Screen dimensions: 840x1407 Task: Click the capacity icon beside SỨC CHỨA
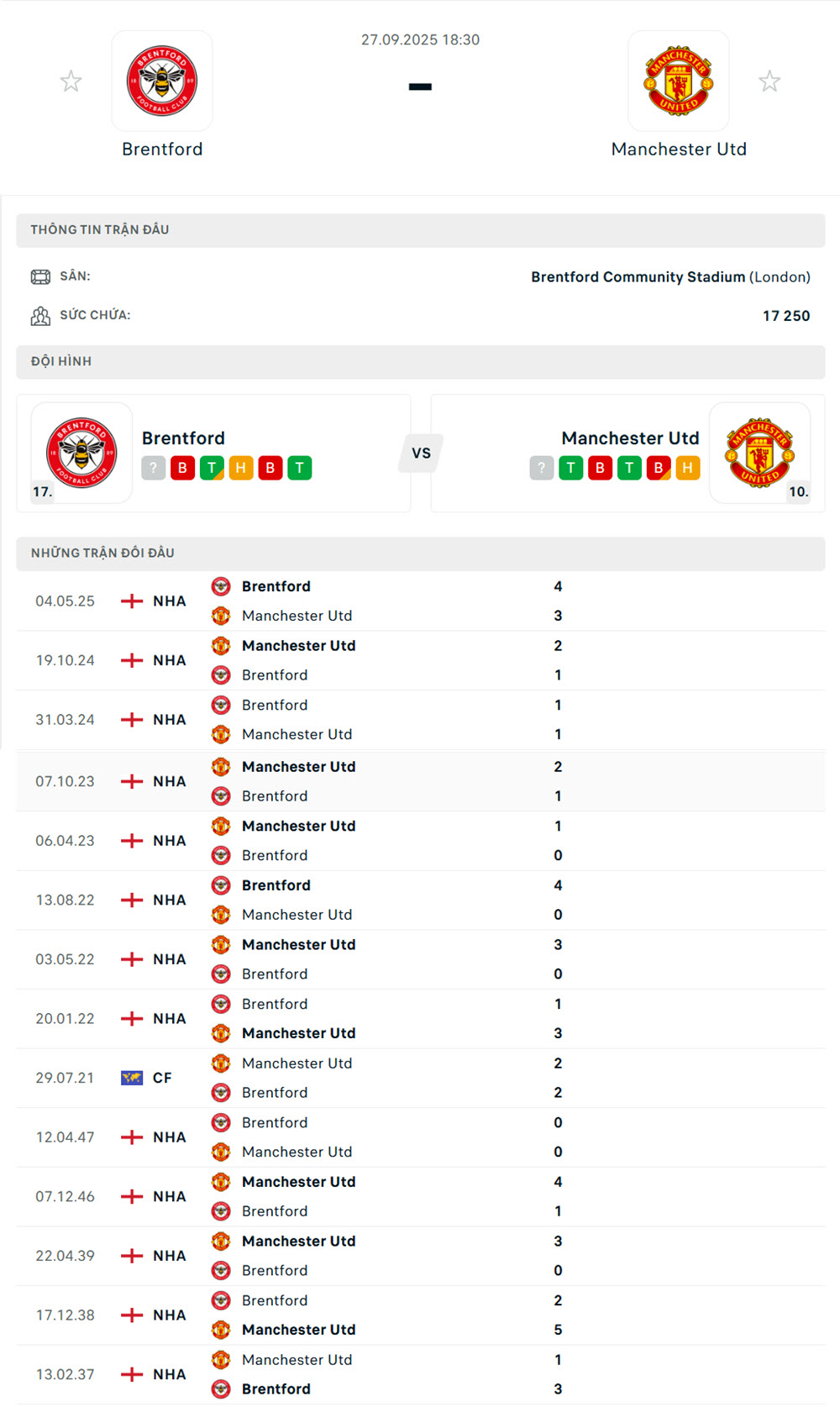click(x=41, y=316)
